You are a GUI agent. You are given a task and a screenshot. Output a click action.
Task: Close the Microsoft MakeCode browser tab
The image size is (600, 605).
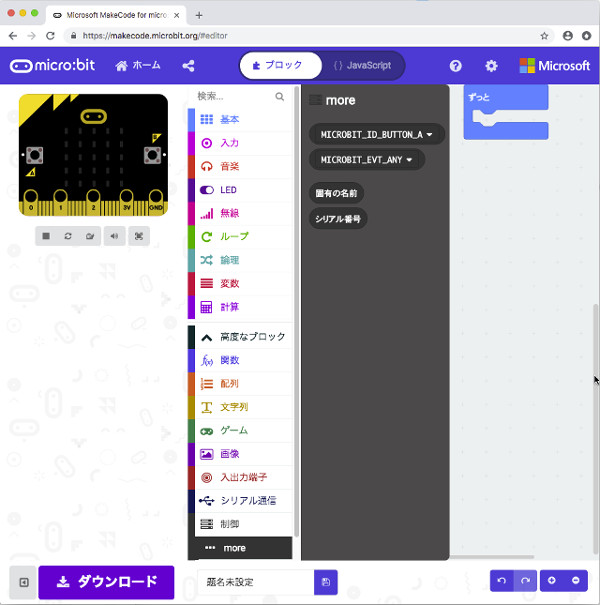pyautogui.click(x=176, y=15)
